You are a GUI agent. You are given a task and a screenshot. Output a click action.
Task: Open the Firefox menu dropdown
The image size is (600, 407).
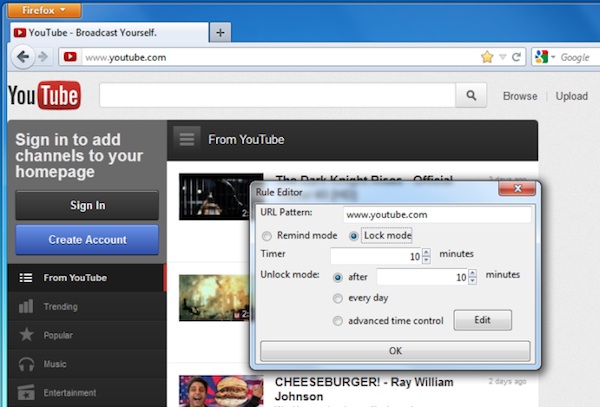pyautogui.click(x=44, y=10)
